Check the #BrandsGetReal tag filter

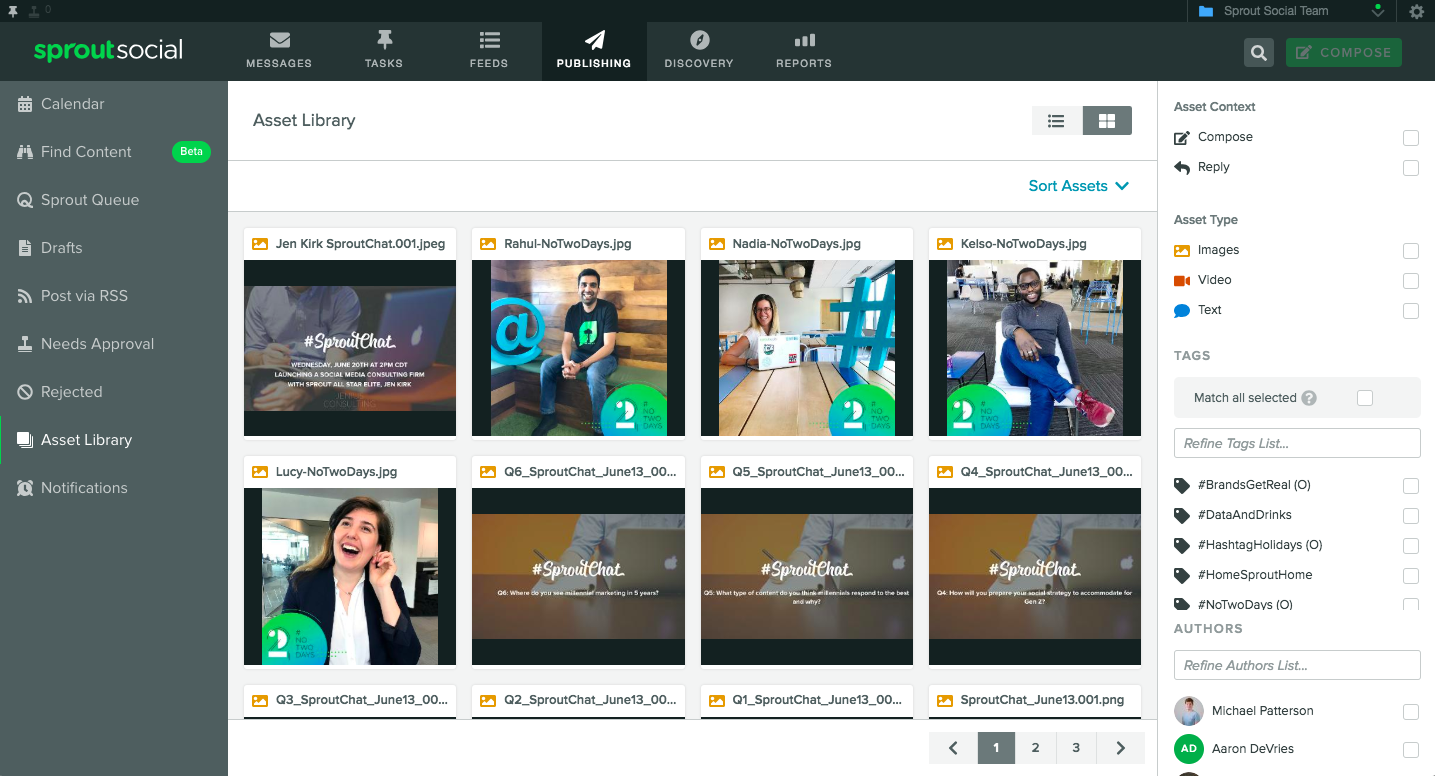tap(1411, 486)
